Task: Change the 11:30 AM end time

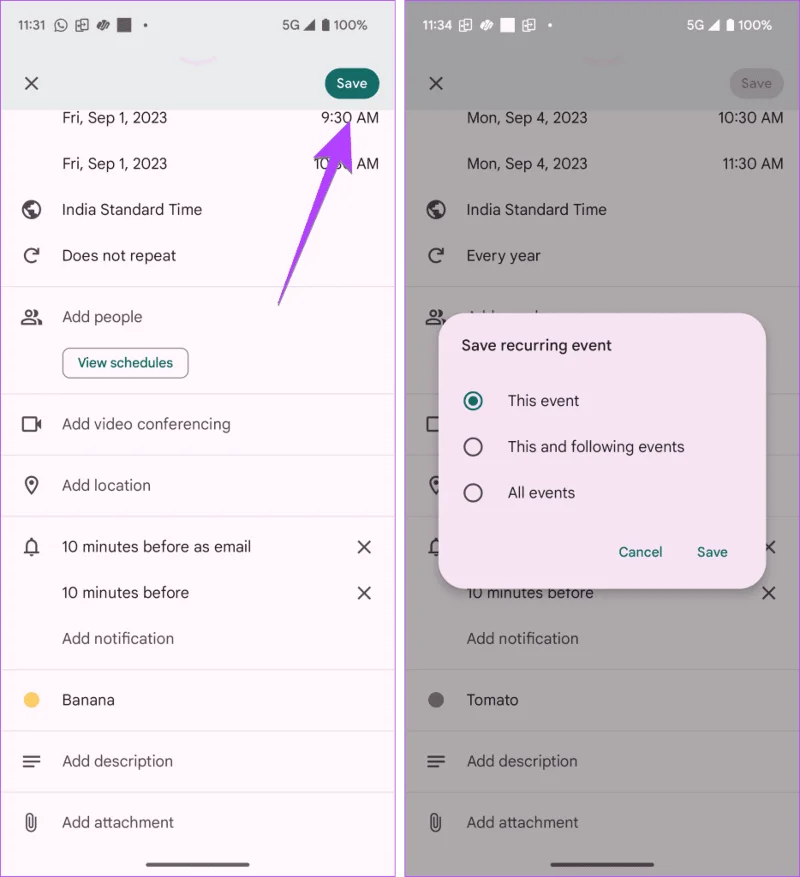Action: (752, 163)
